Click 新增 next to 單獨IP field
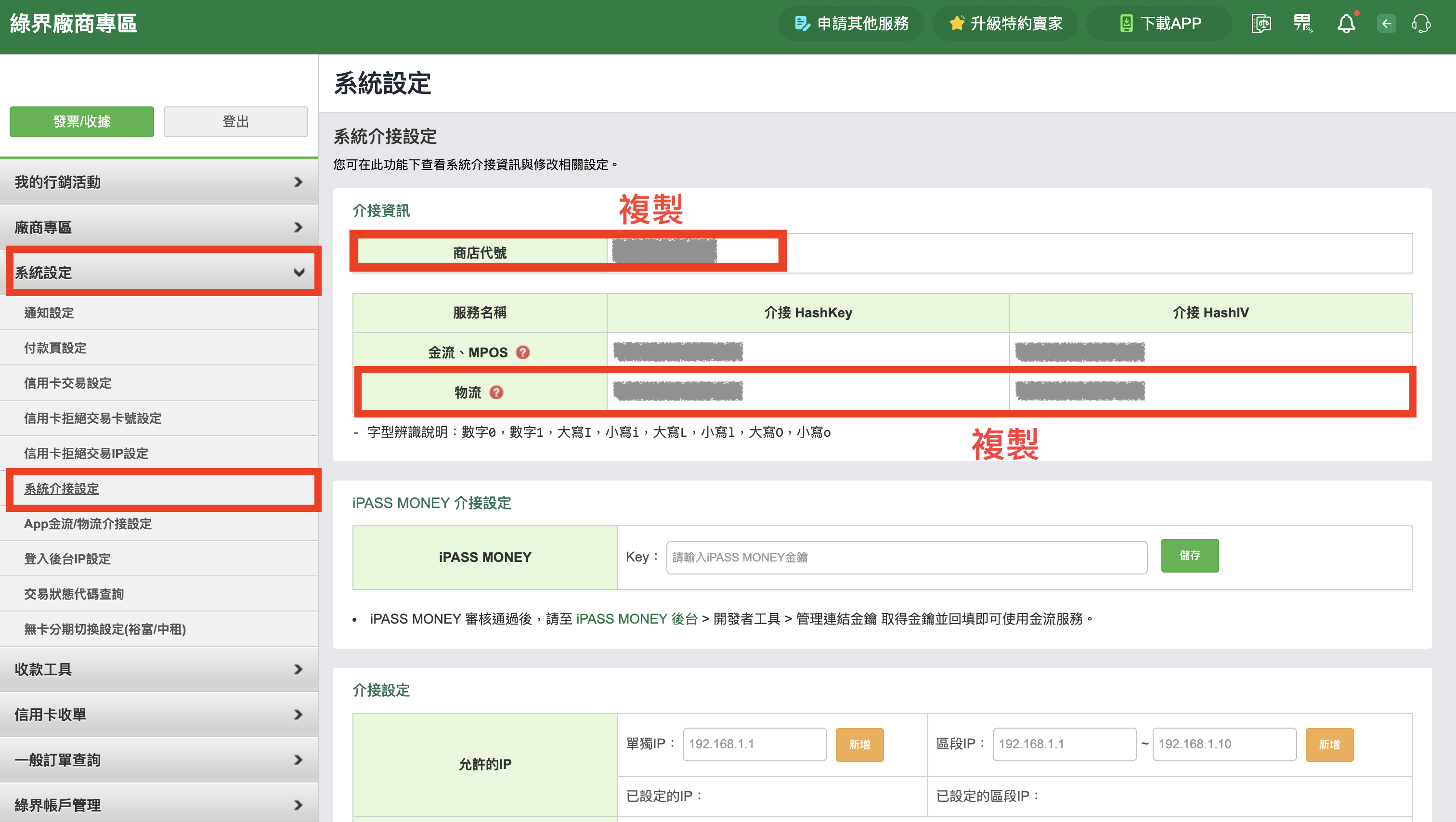The height and width of the screenshot is (822, 1456). pyautogui.click(x=859, y=744)
